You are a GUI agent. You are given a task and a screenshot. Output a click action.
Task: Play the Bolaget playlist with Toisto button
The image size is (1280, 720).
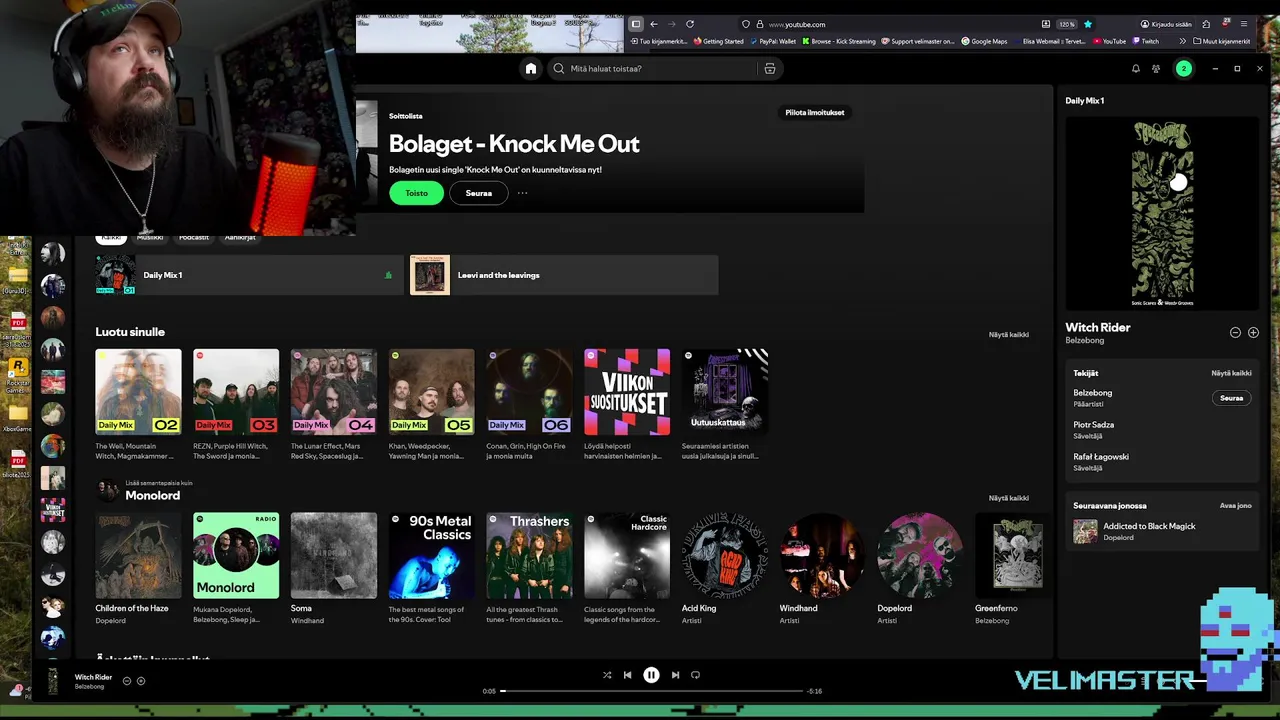pos(416,193)
